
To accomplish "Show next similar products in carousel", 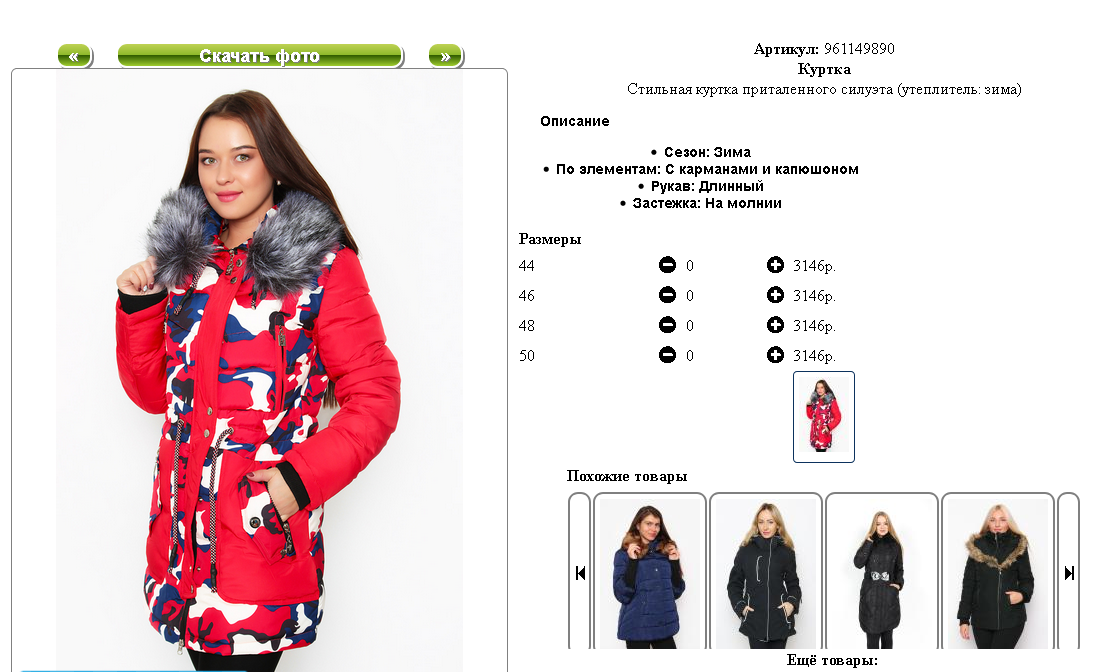I will pyautogui.click(x=1069, y=572).
